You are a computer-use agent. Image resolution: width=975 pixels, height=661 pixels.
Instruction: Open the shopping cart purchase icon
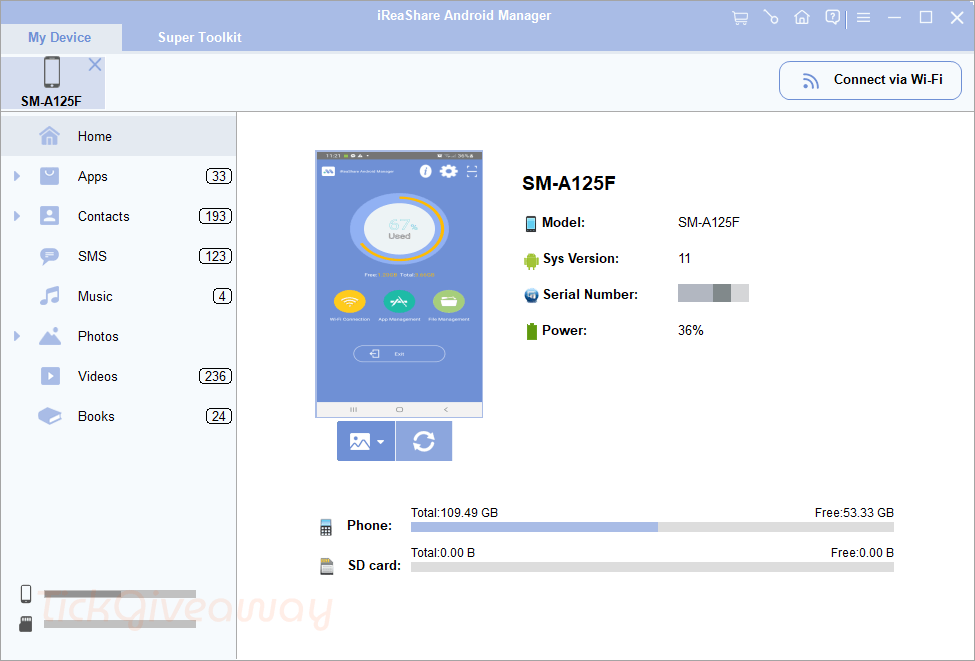tap(740, 17)
